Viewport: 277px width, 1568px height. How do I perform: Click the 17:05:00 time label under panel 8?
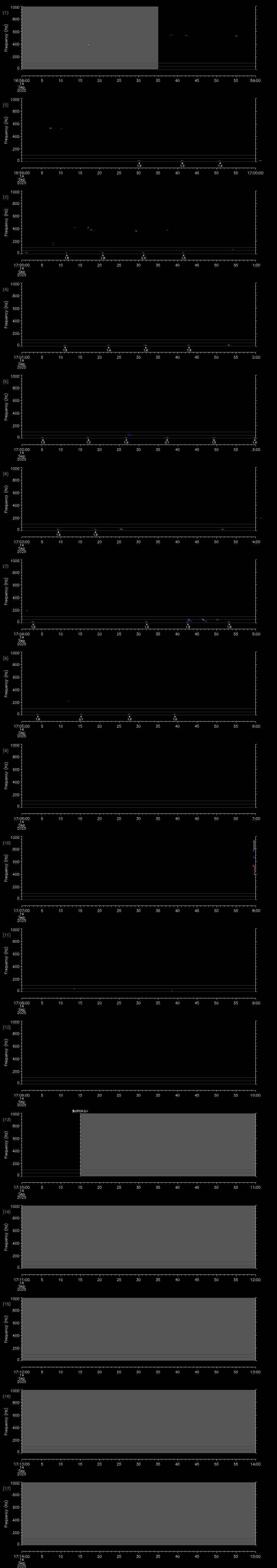[x=21, y=726]
